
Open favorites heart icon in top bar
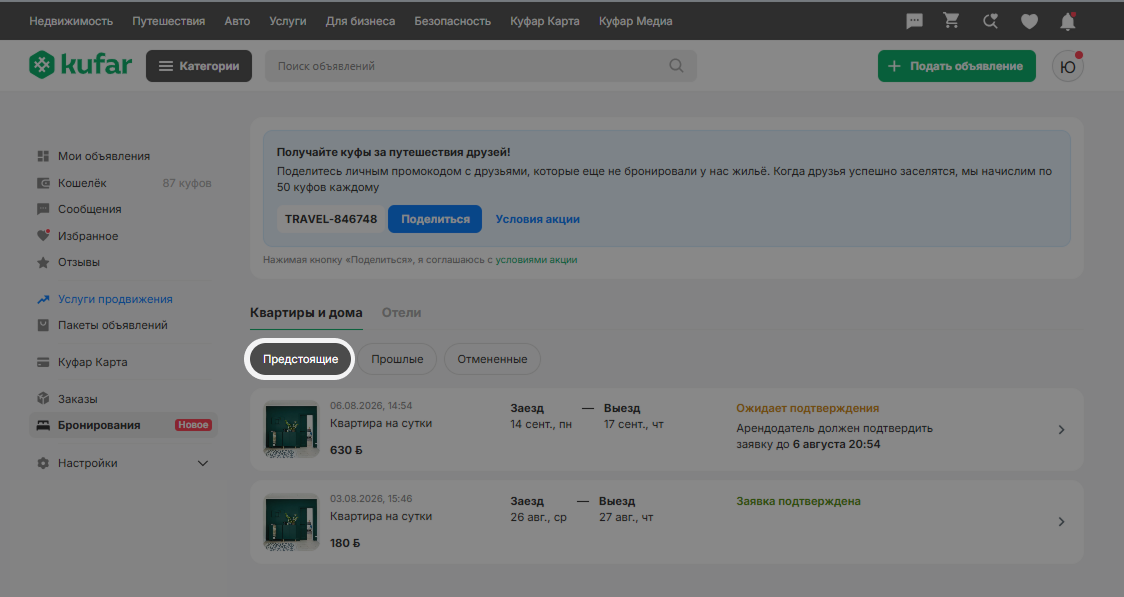pos(1029,22)
